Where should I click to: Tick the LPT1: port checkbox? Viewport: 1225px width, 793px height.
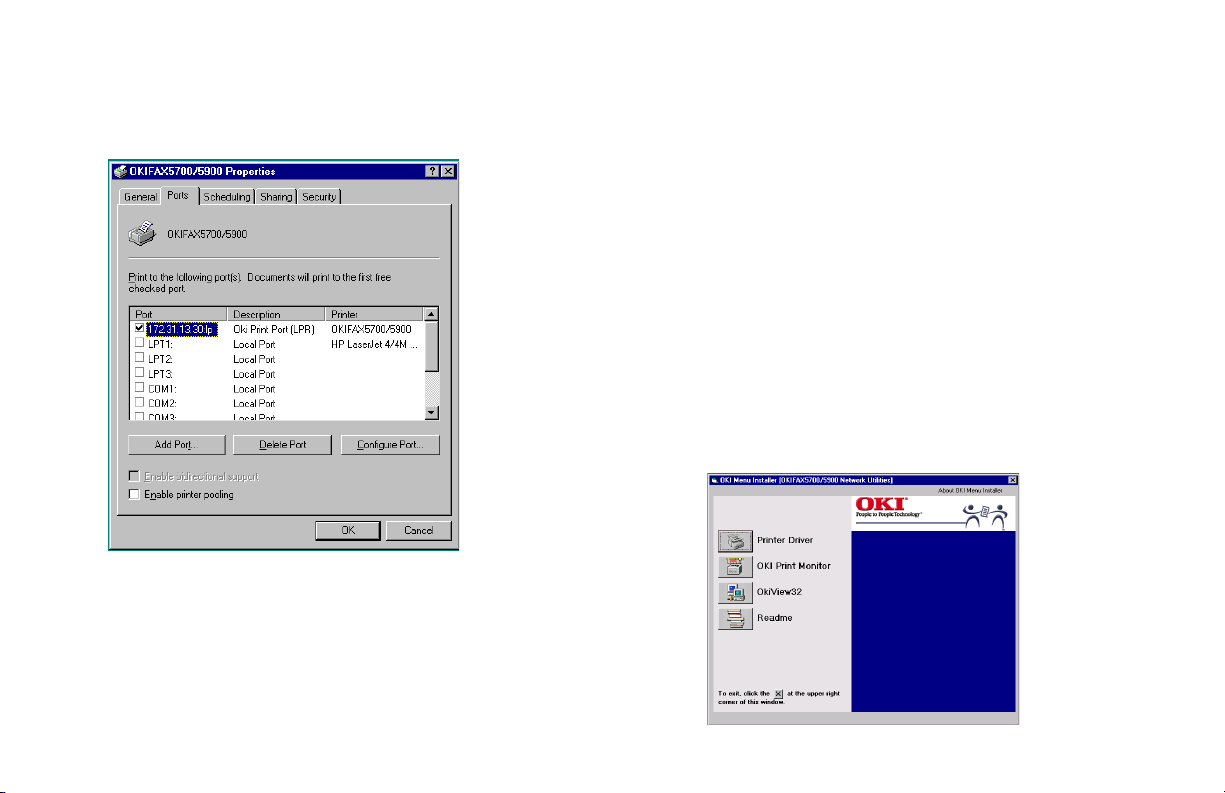point(139,343)
